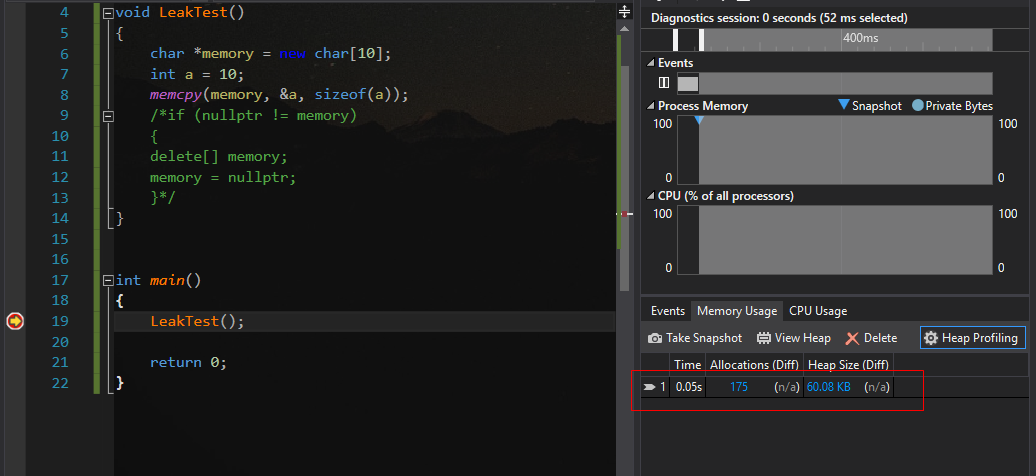Click the (n/a) diff in the Allocations column

pyautogui.click(x=787, y=387)
